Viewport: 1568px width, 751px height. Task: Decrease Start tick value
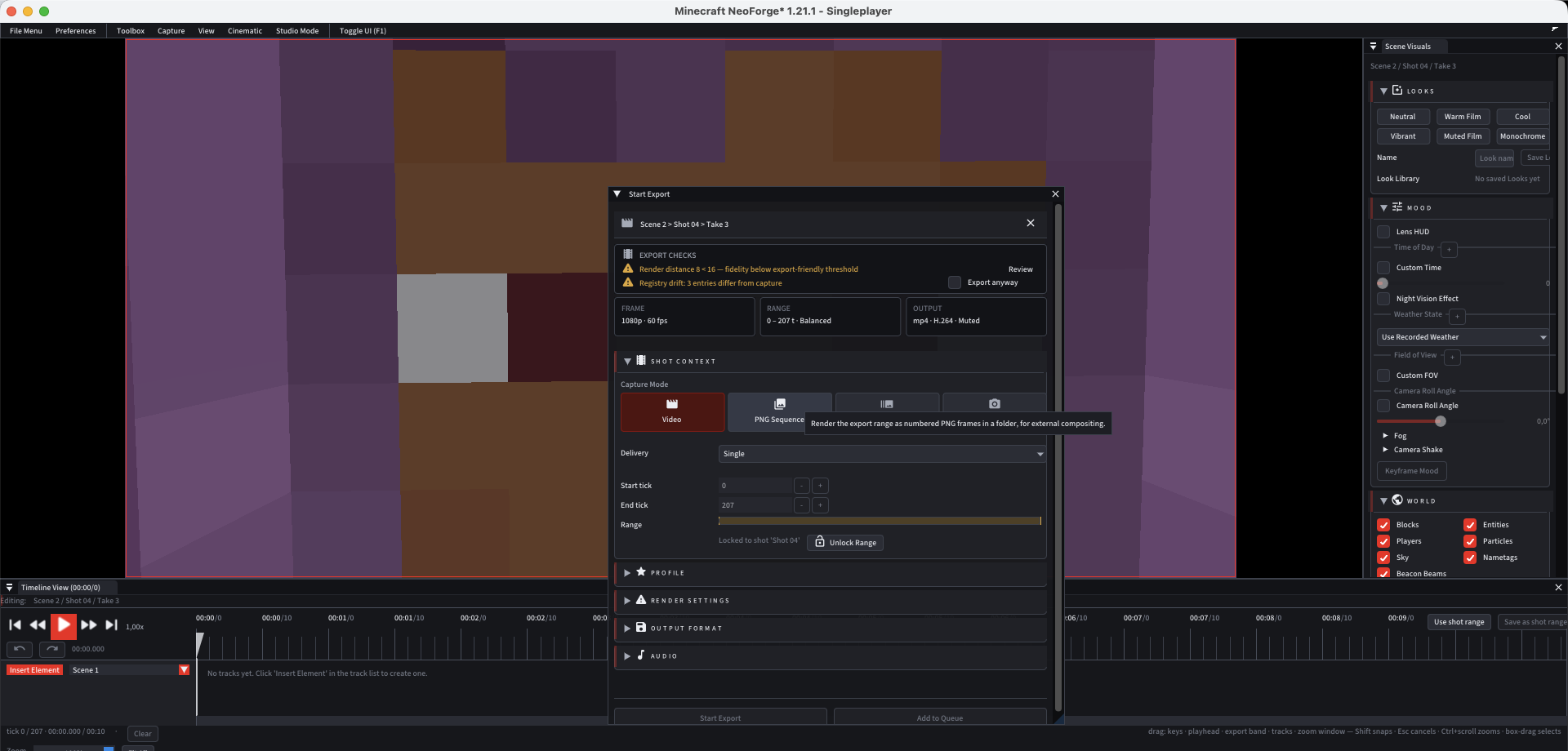click(x=802, y=486)
